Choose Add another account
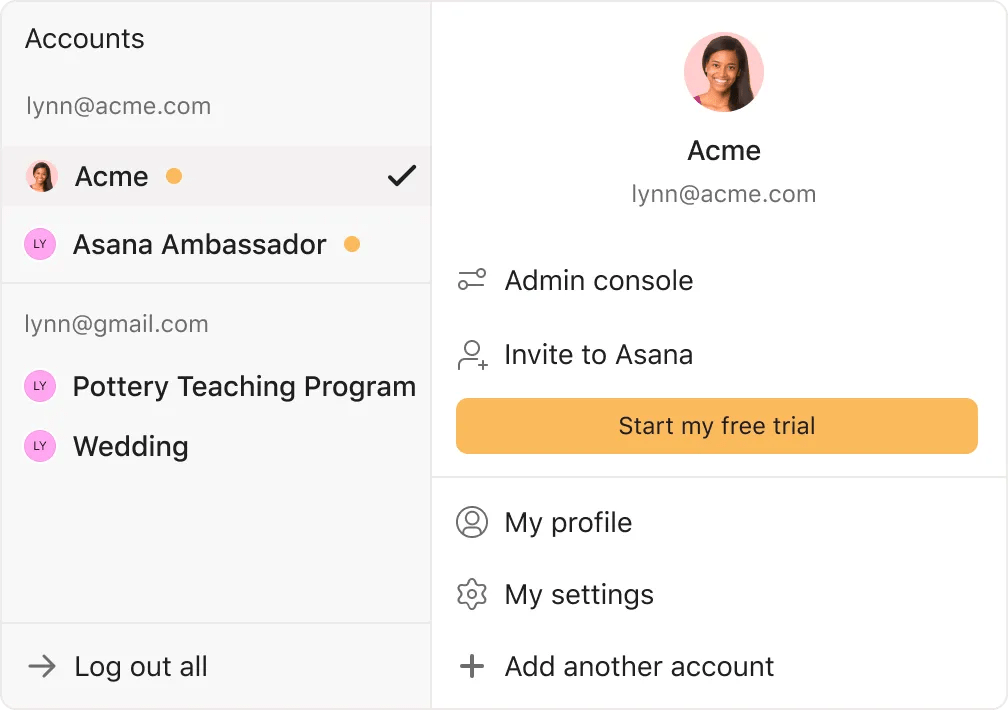 pos(639,667)
